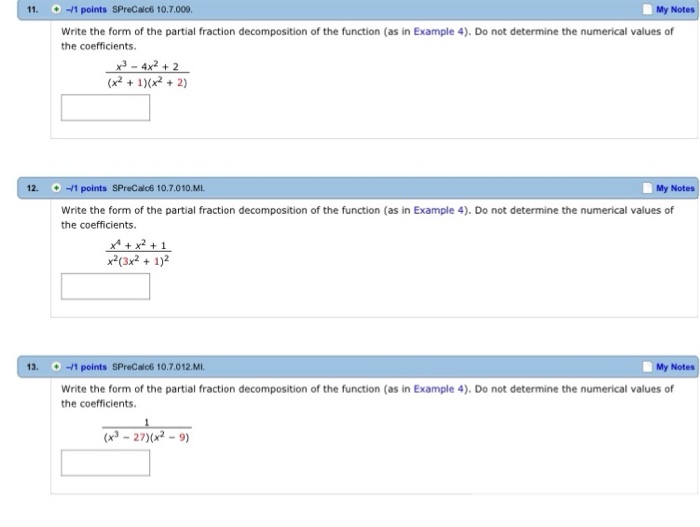Expand the plus icon on question 11

coord(59,10)
